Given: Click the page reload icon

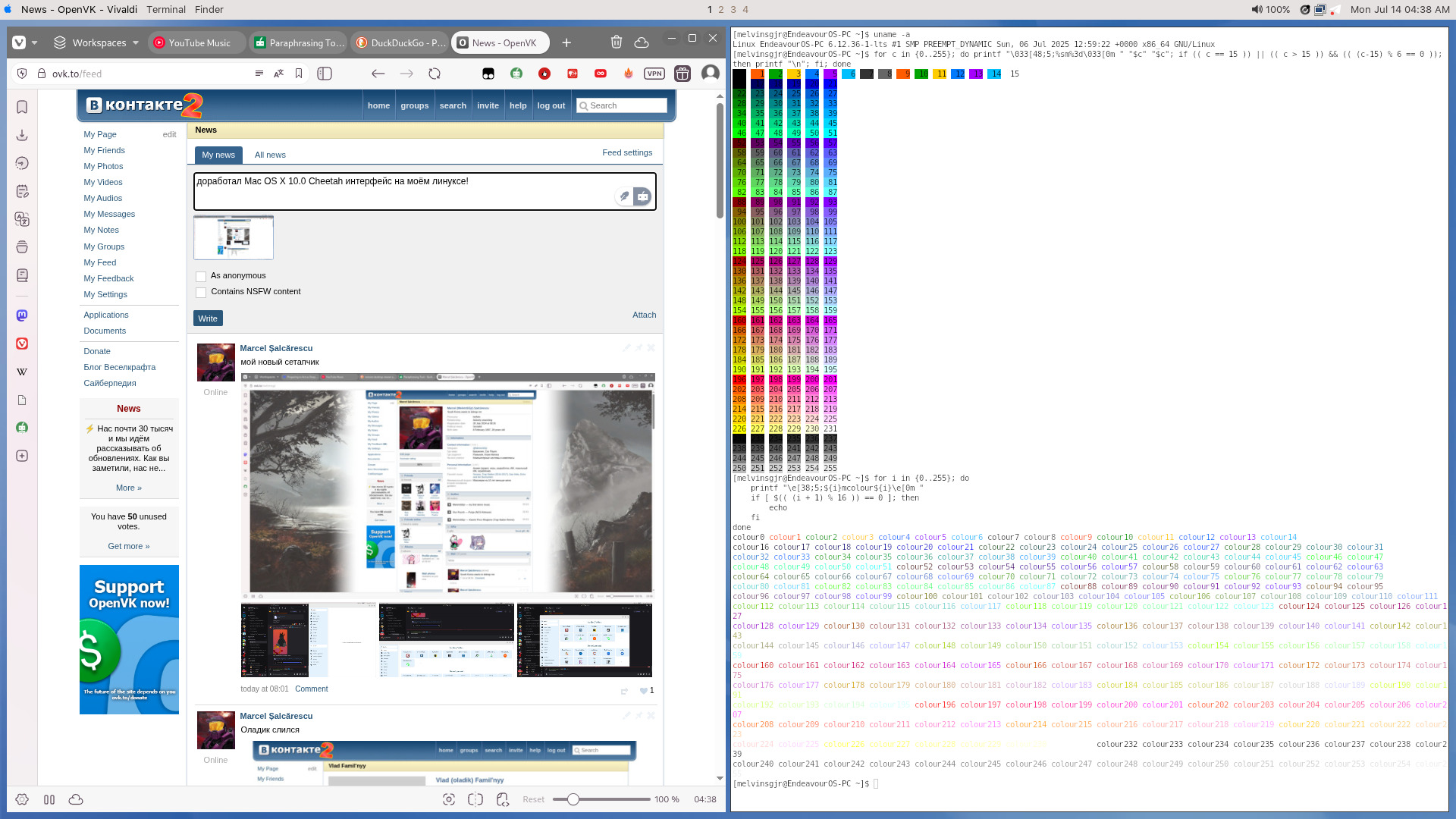Looking at the screenshot, I should pyautogui.click(x=435, y=74).
